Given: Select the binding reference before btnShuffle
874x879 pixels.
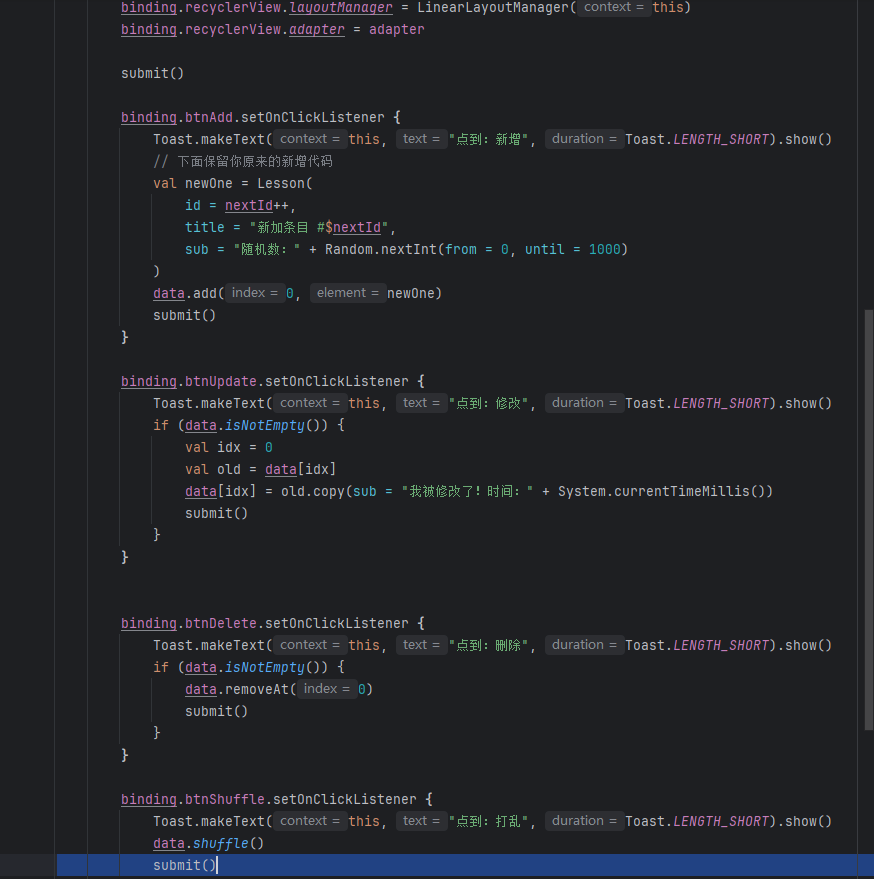Looking at the screenshot, I should click(x=148, y=798).
